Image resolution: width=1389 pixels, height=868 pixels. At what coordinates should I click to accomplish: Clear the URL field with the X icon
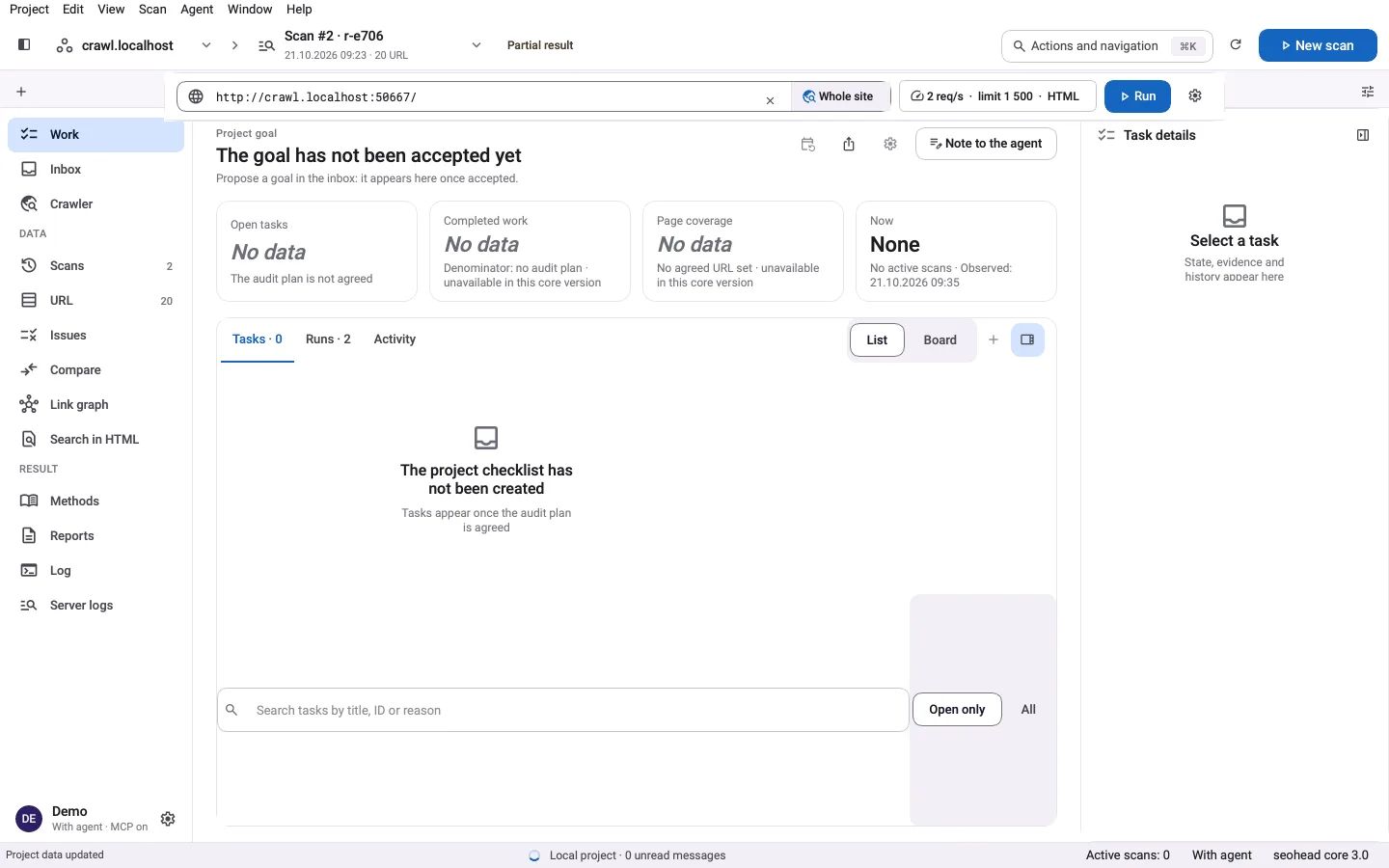point(770,100)
